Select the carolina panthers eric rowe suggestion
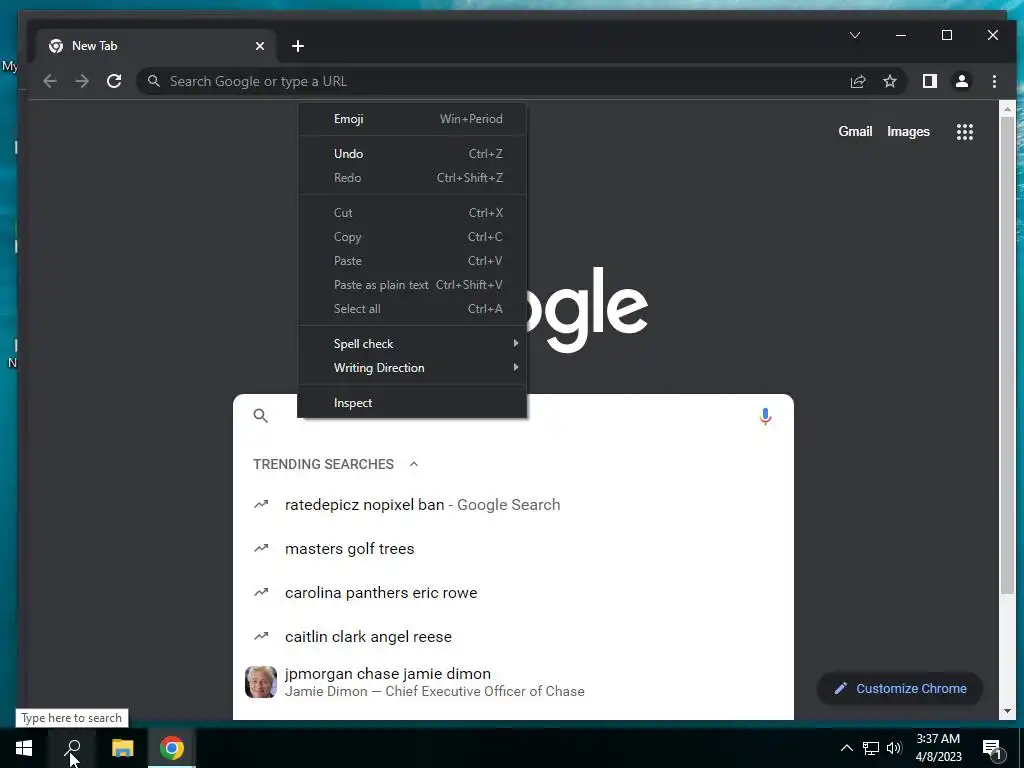Viewport: 1024px width, 768px height. point(513,592)
